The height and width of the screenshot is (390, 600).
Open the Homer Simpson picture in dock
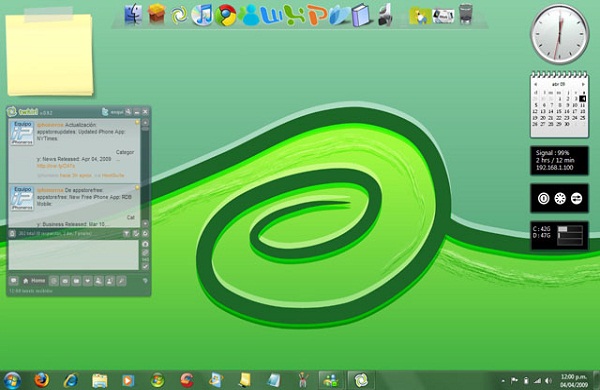click(419, 16)
